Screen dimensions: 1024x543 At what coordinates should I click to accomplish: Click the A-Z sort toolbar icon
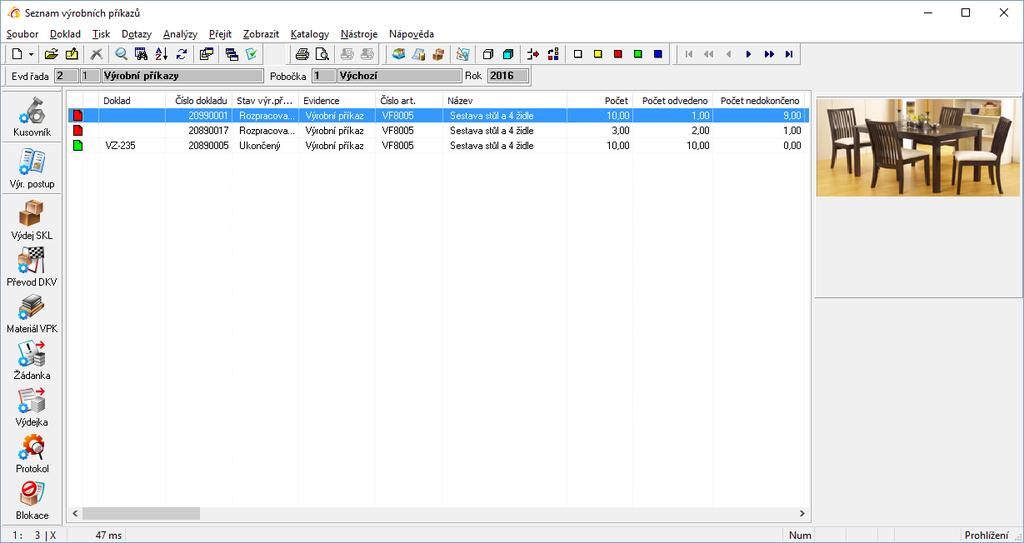coord(161,54)
